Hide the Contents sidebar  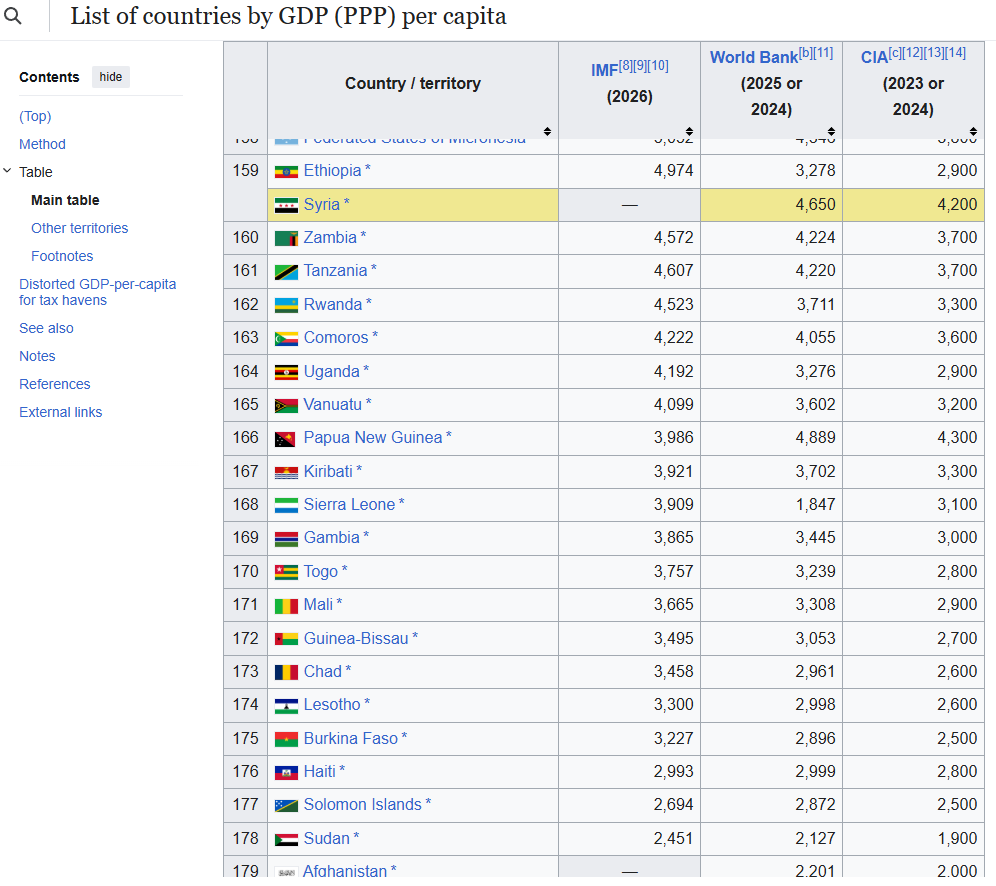(x=111, y=77)
